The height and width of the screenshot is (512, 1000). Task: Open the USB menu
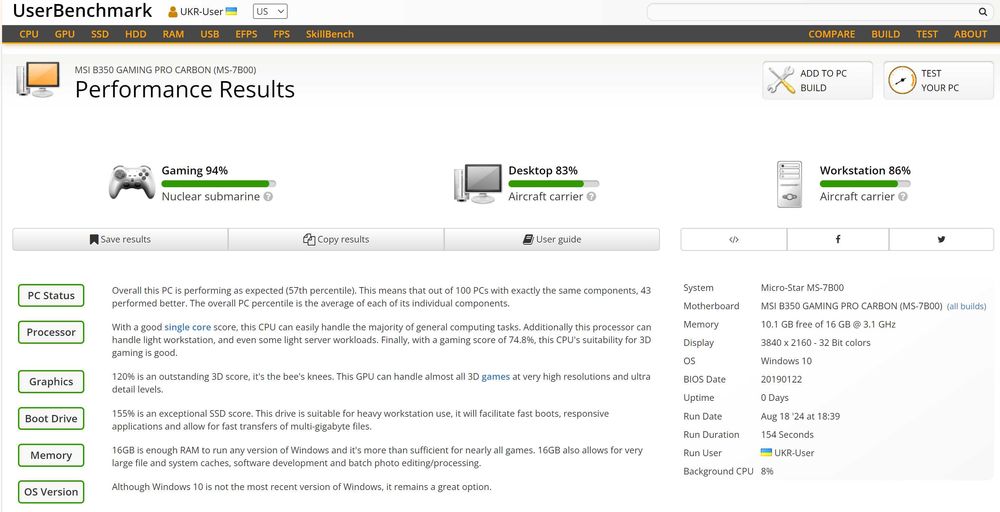click(x=209, y=34)
